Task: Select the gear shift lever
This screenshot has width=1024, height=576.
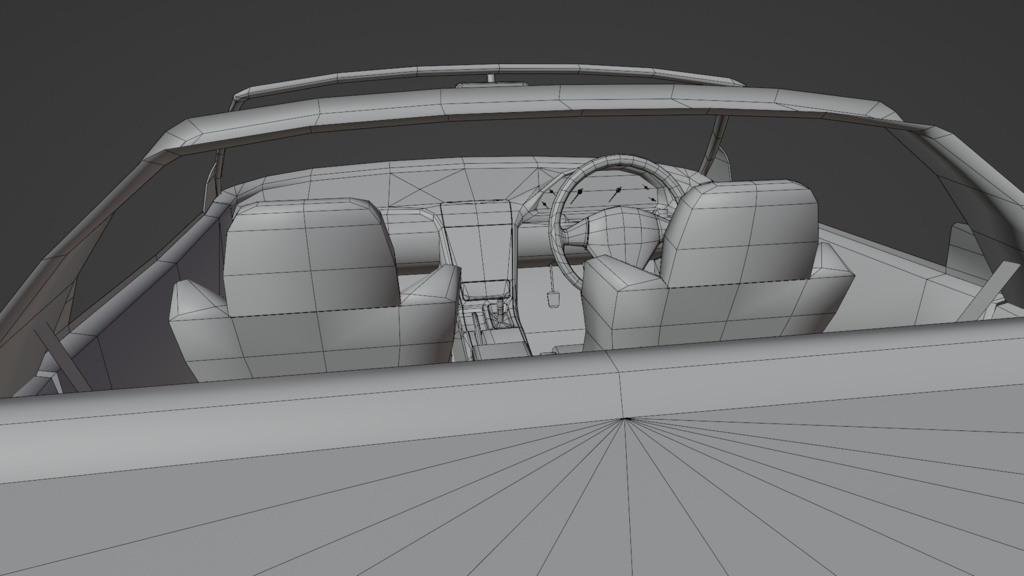Action: point(500,312)
